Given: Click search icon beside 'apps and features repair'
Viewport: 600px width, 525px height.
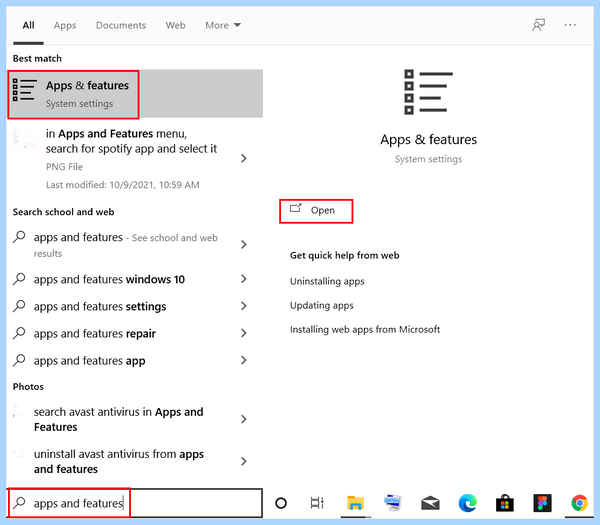Looking at the screenshot, I should coord(19,333).
